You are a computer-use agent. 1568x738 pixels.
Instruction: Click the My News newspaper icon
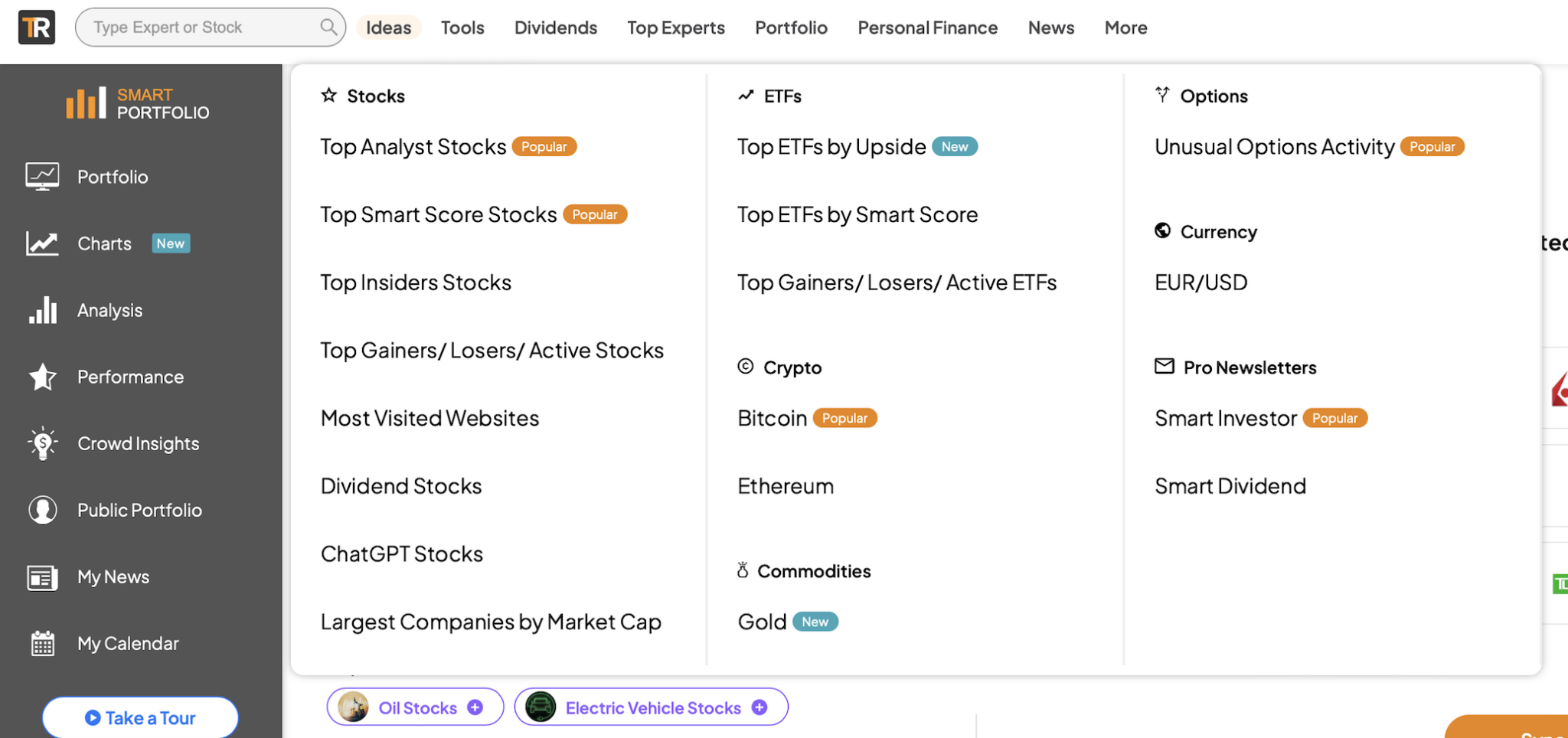pyautogui.click(x=42, y=577)
